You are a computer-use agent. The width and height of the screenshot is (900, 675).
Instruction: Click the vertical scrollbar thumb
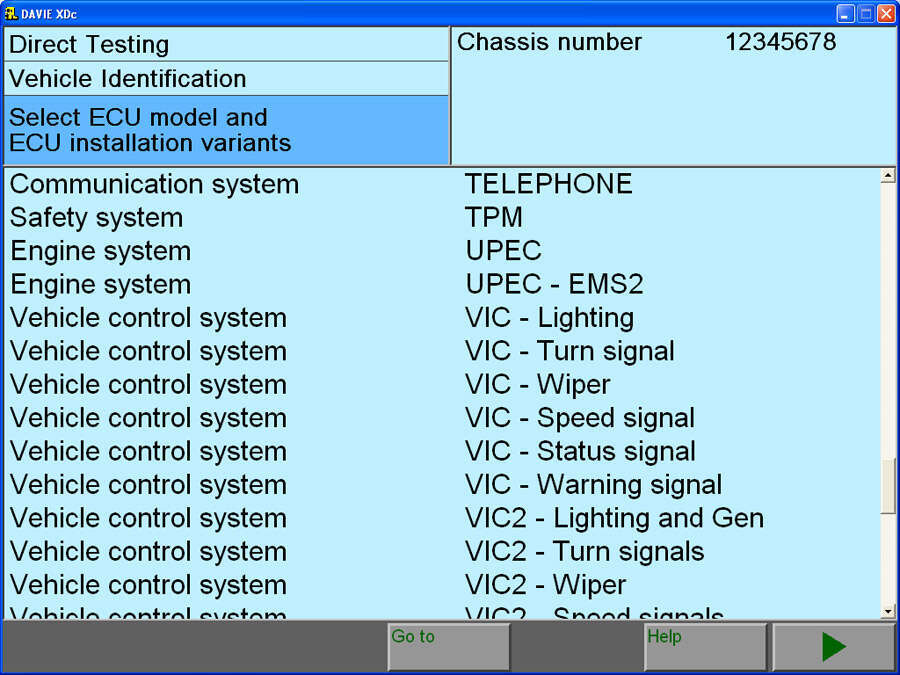point(888,486)
